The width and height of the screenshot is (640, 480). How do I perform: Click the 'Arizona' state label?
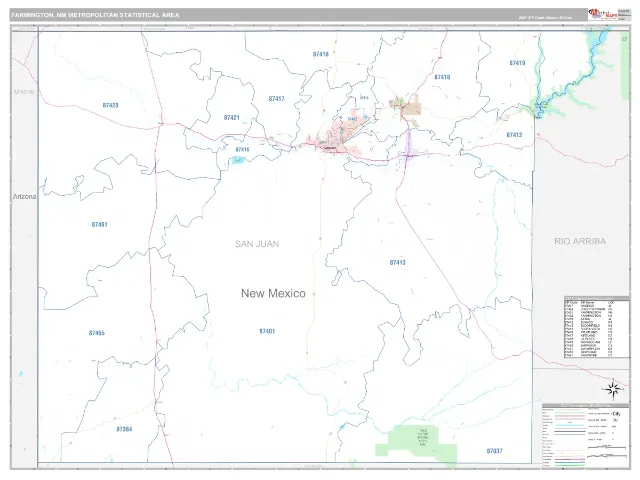tap(24, 197)
